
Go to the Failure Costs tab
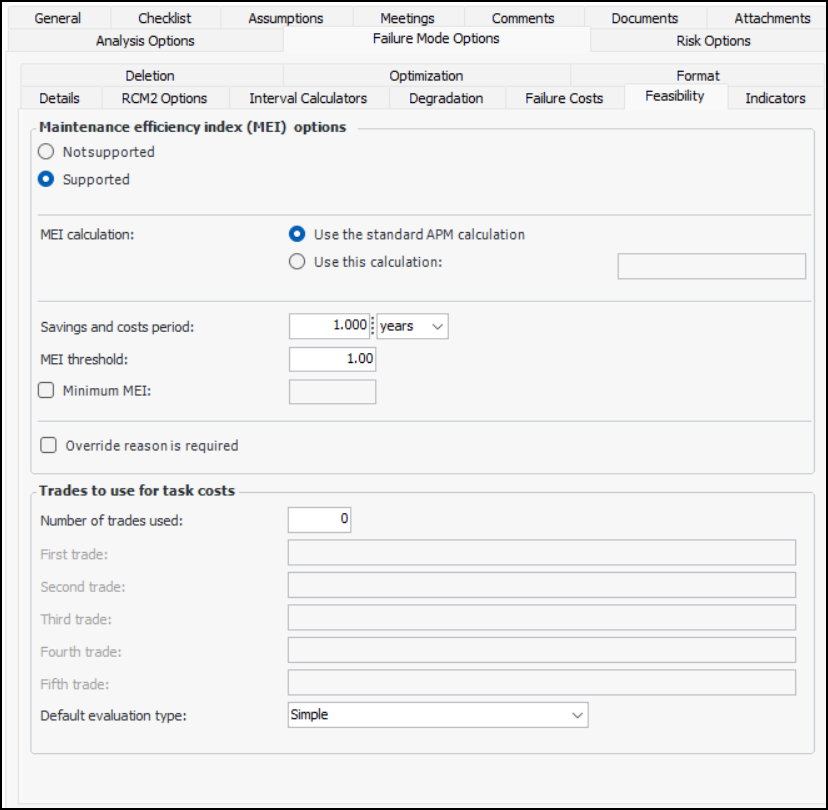pos(564,98)
